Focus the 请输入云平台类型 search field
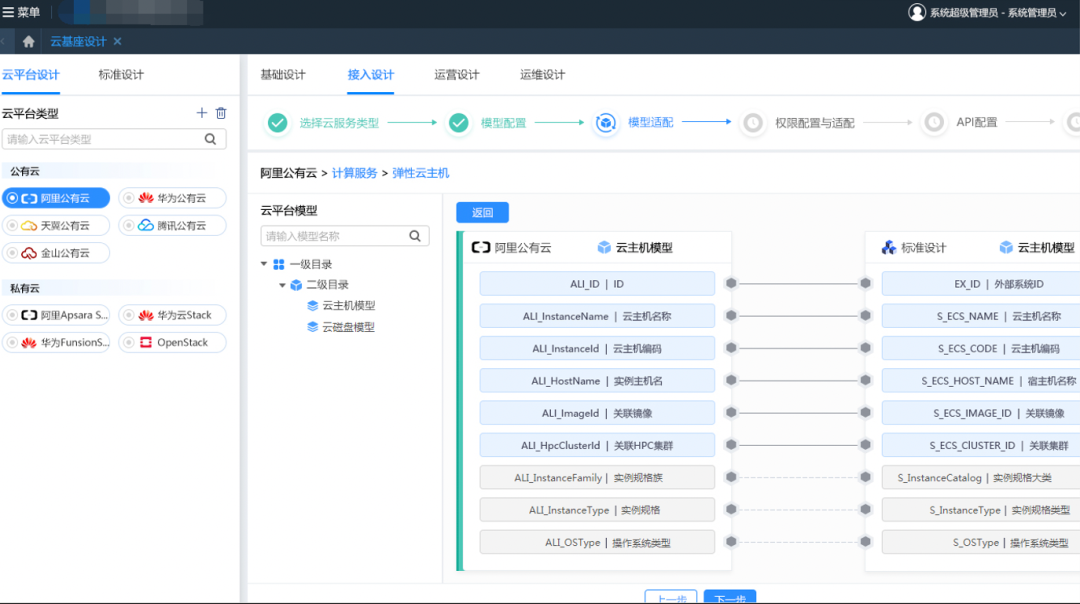The height and width of the screenshot is (604, 1080). 114,139
